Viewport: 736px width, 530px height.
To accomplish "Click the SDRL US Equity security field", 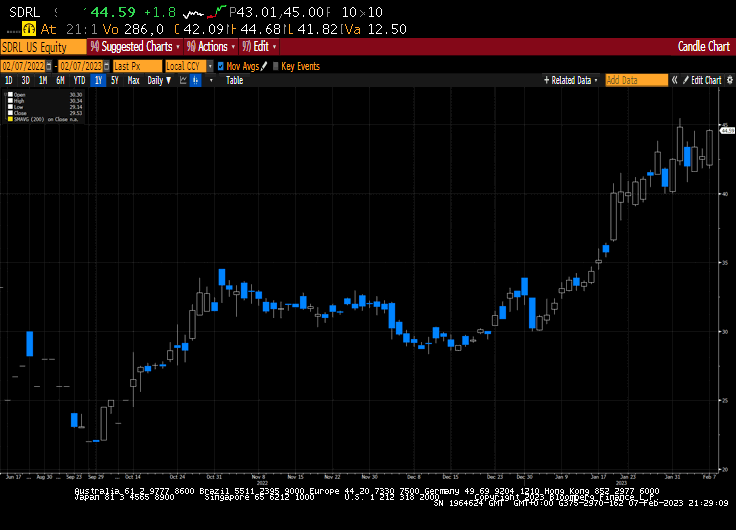I will pyautogui.click(x=43, y=47).
